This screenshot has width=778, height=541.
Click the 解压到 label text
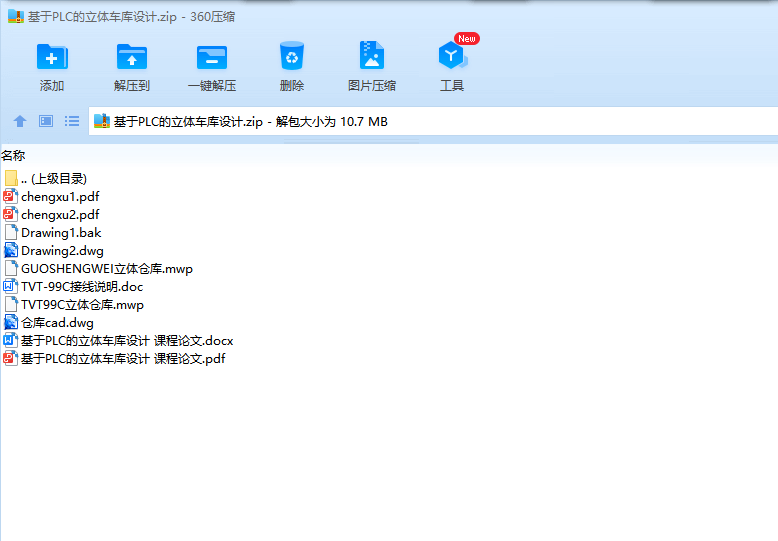[132, 86]
